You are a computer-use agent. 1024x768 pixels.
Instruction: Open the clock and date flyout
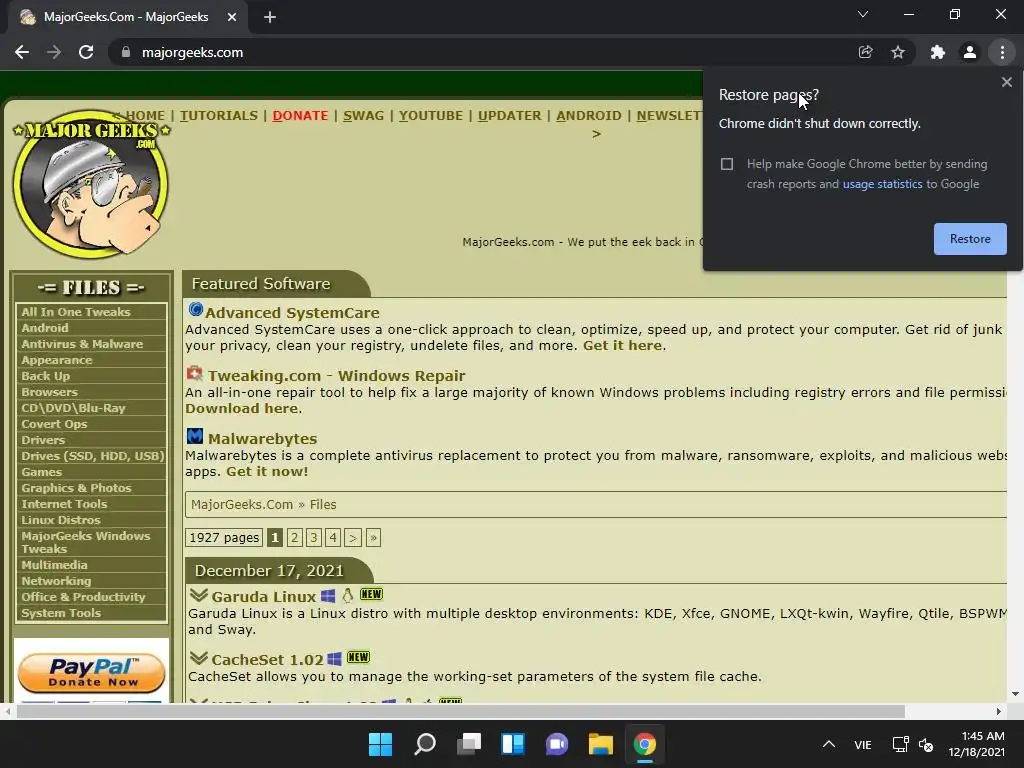tap(977, 744)
